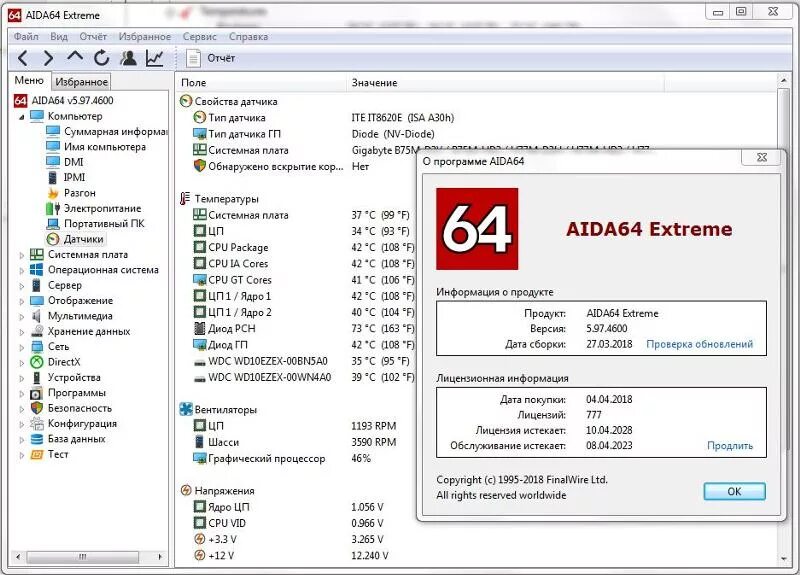Image resolution: width=800 pixels, height=575 pixels.
Task: Switch to the Избранное sidebar tab
Action: point(82,82)
